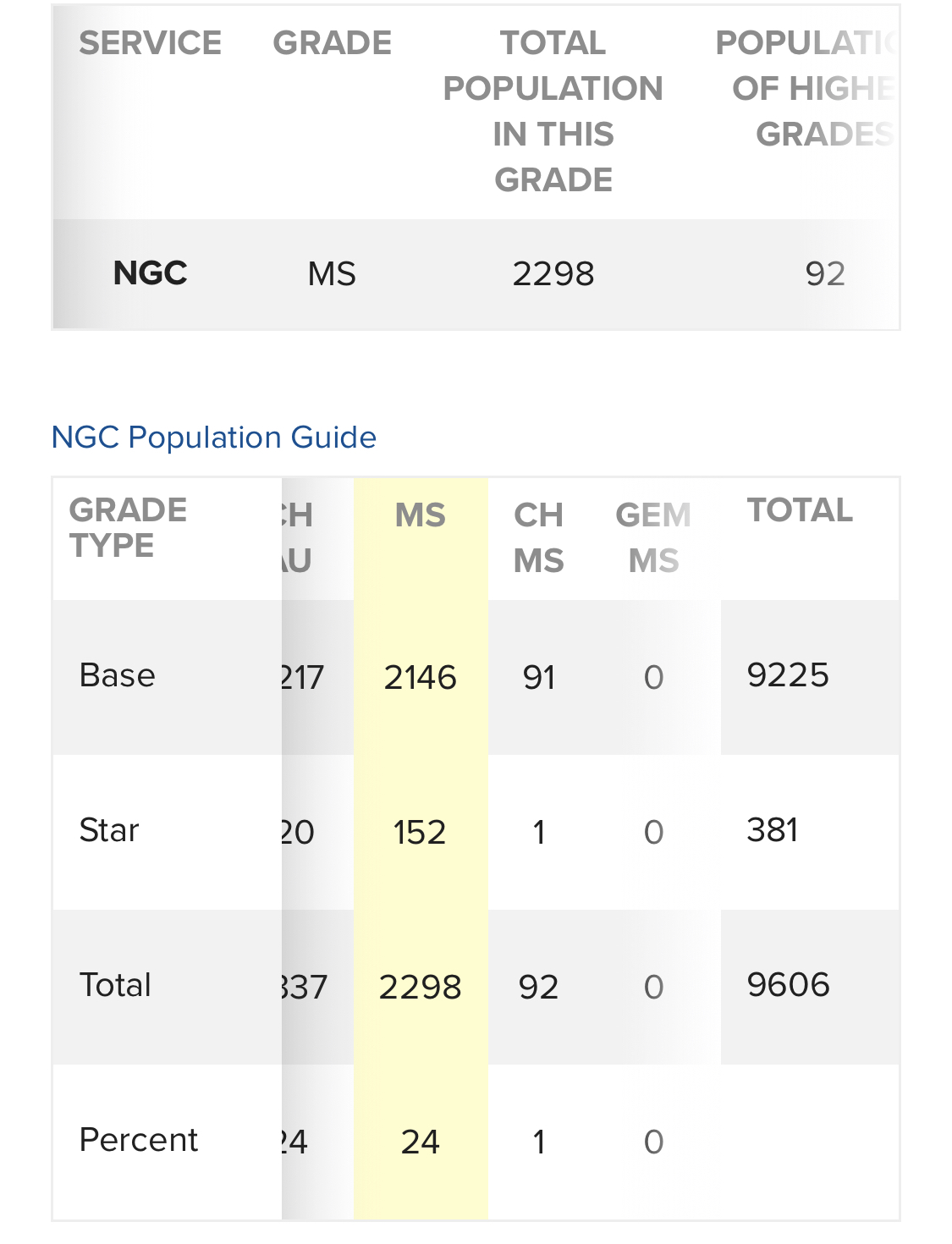The image size is (952, 1244).
Task: Select the highlighted MS column header
Action: point(421,515)
